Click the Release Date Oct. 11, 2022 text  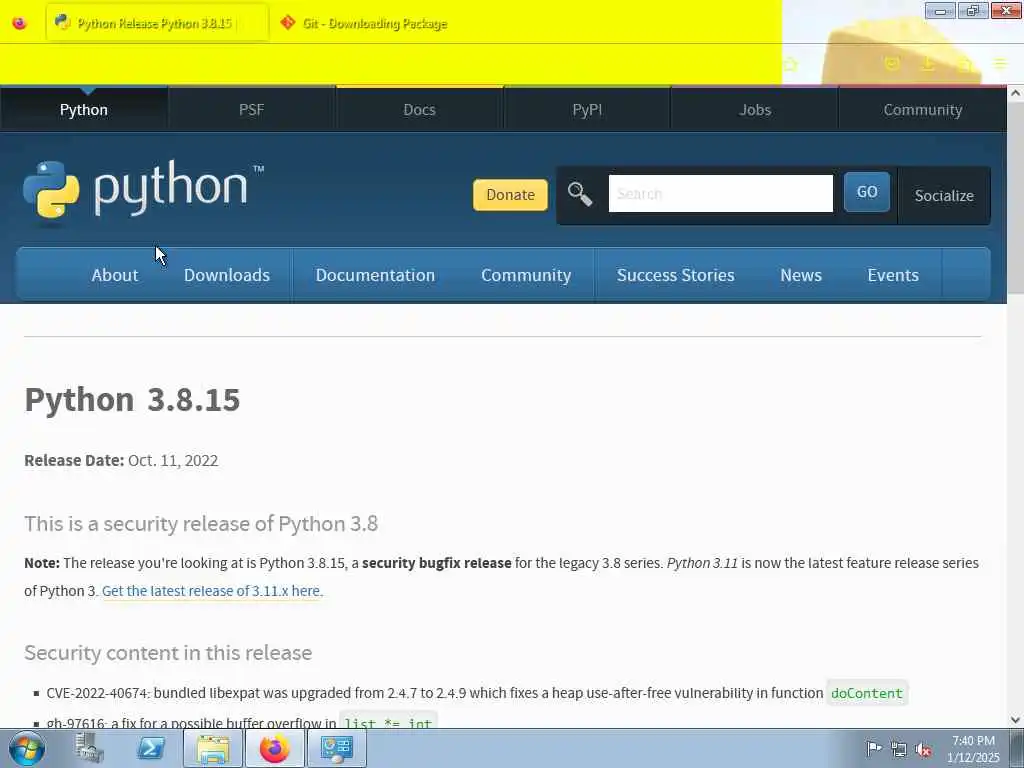click(121, 460)
